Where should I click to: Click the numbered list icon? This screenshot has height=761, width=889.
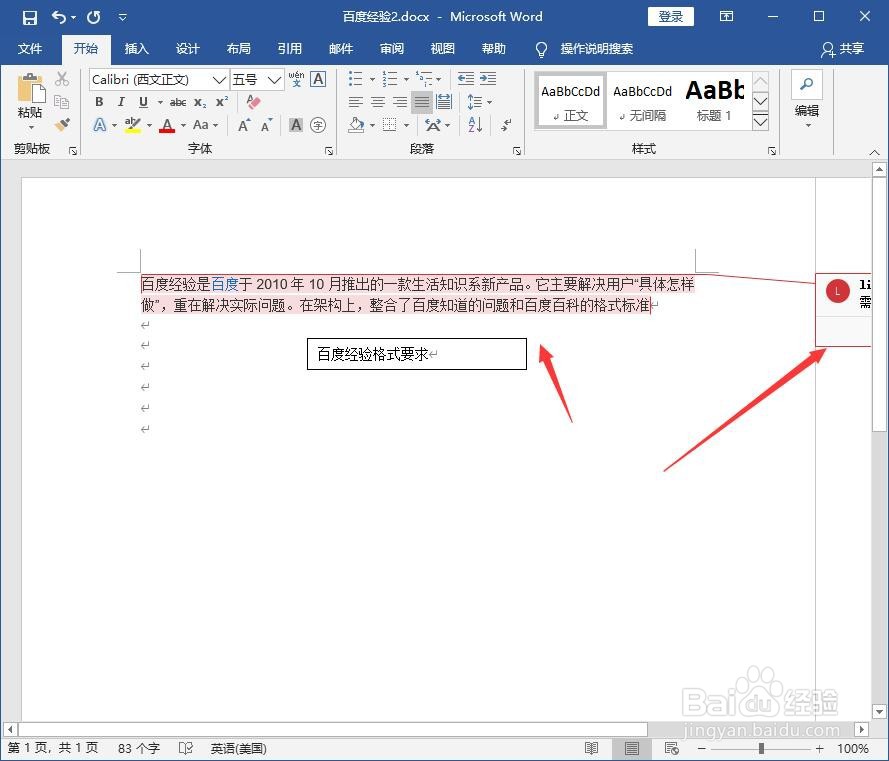pos(390,79)
